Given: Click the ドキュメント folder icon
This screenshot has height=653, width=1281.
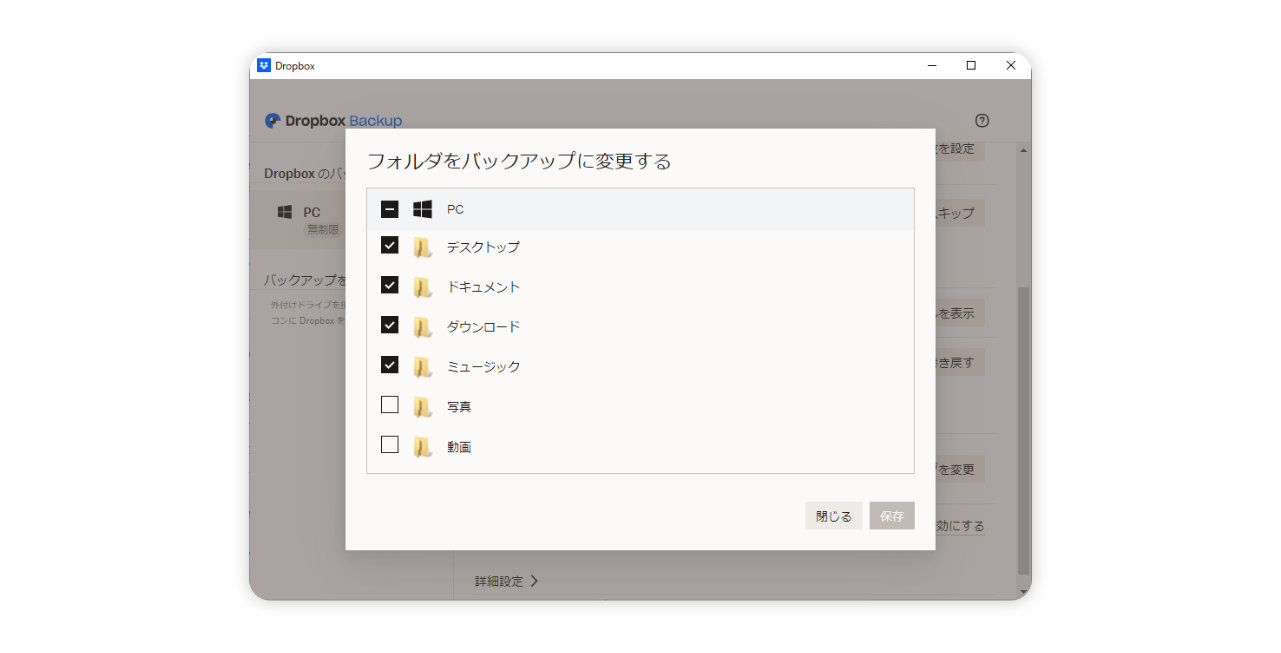Looking at the screenshot, I should 423,287.
